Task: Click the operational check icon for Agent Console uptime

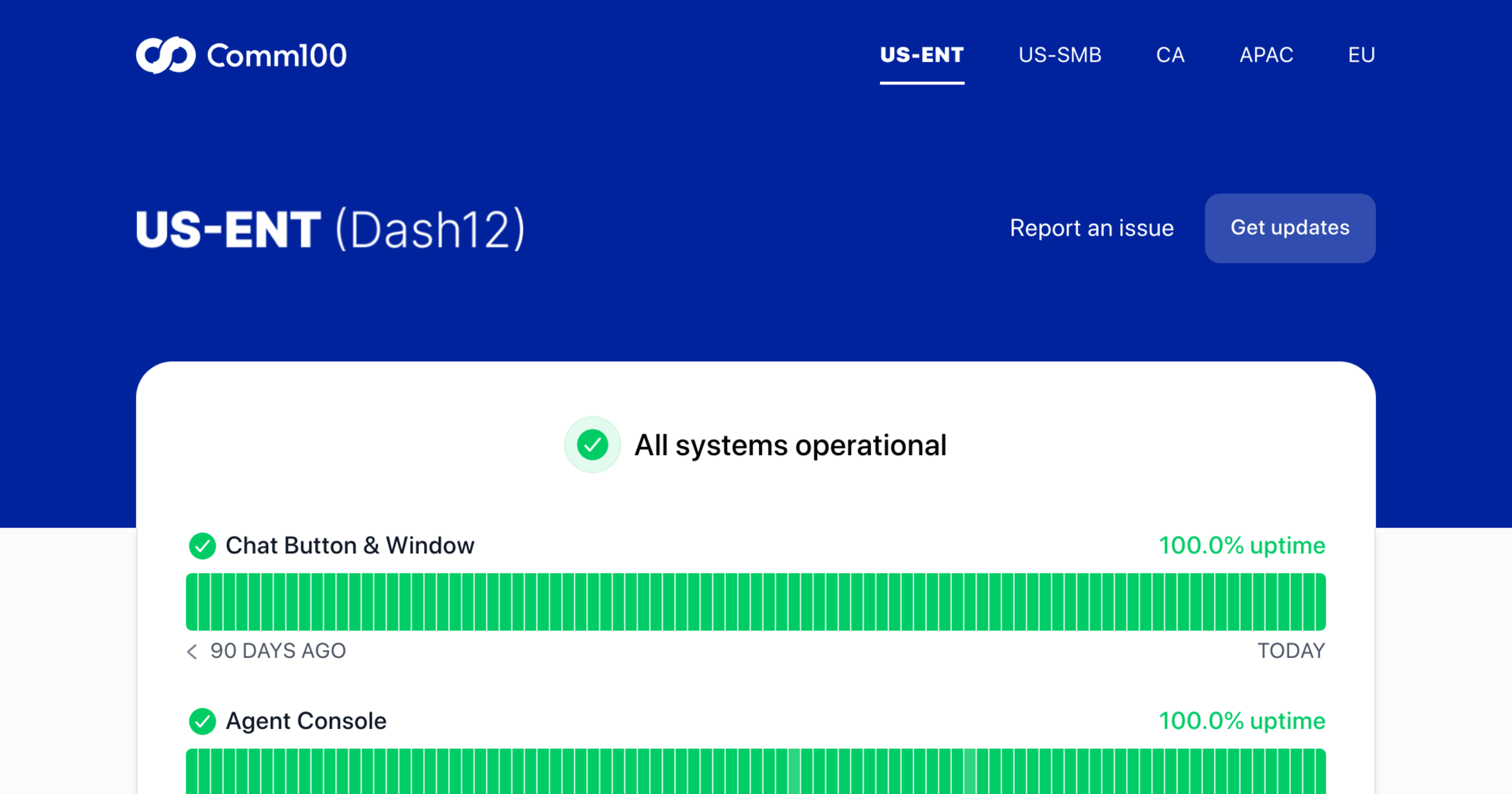Action: click(x=202, y=720)
